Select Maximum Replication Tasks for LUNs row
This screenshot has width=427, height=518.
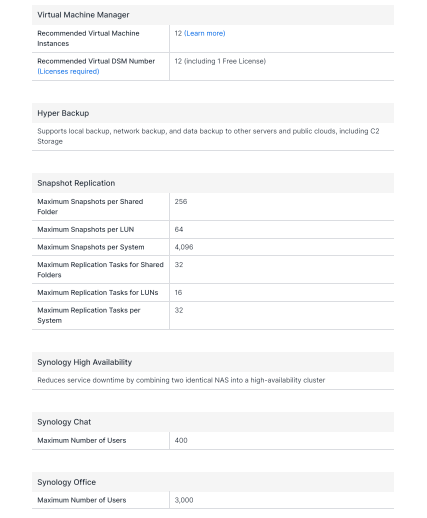(x=213, y=293)
